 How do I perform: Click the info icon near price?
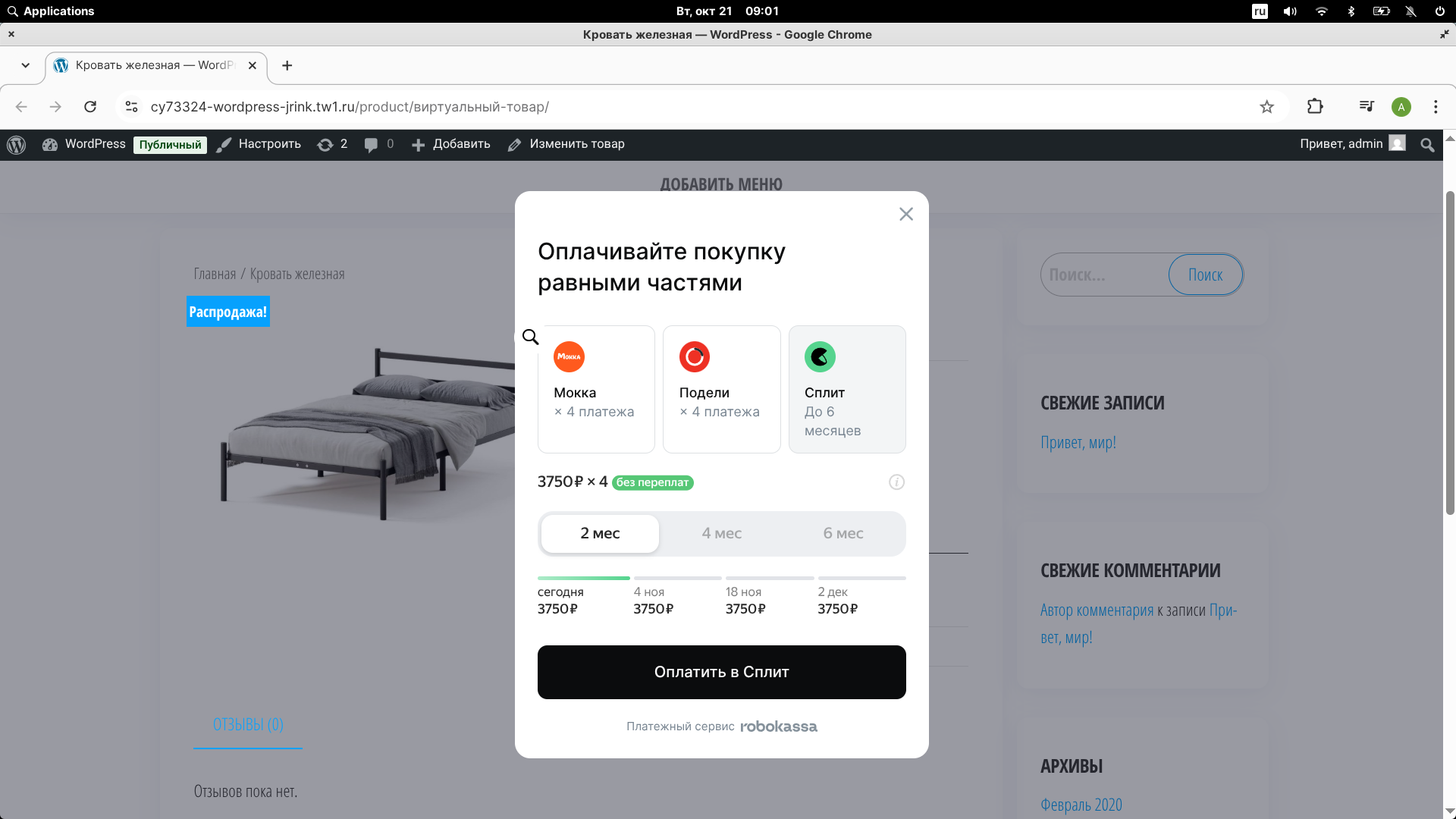(x=896, y=482)
